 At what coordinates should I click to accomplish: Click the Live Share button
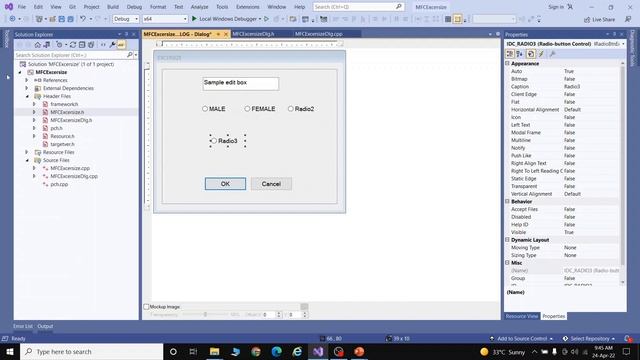click(599, 20)
